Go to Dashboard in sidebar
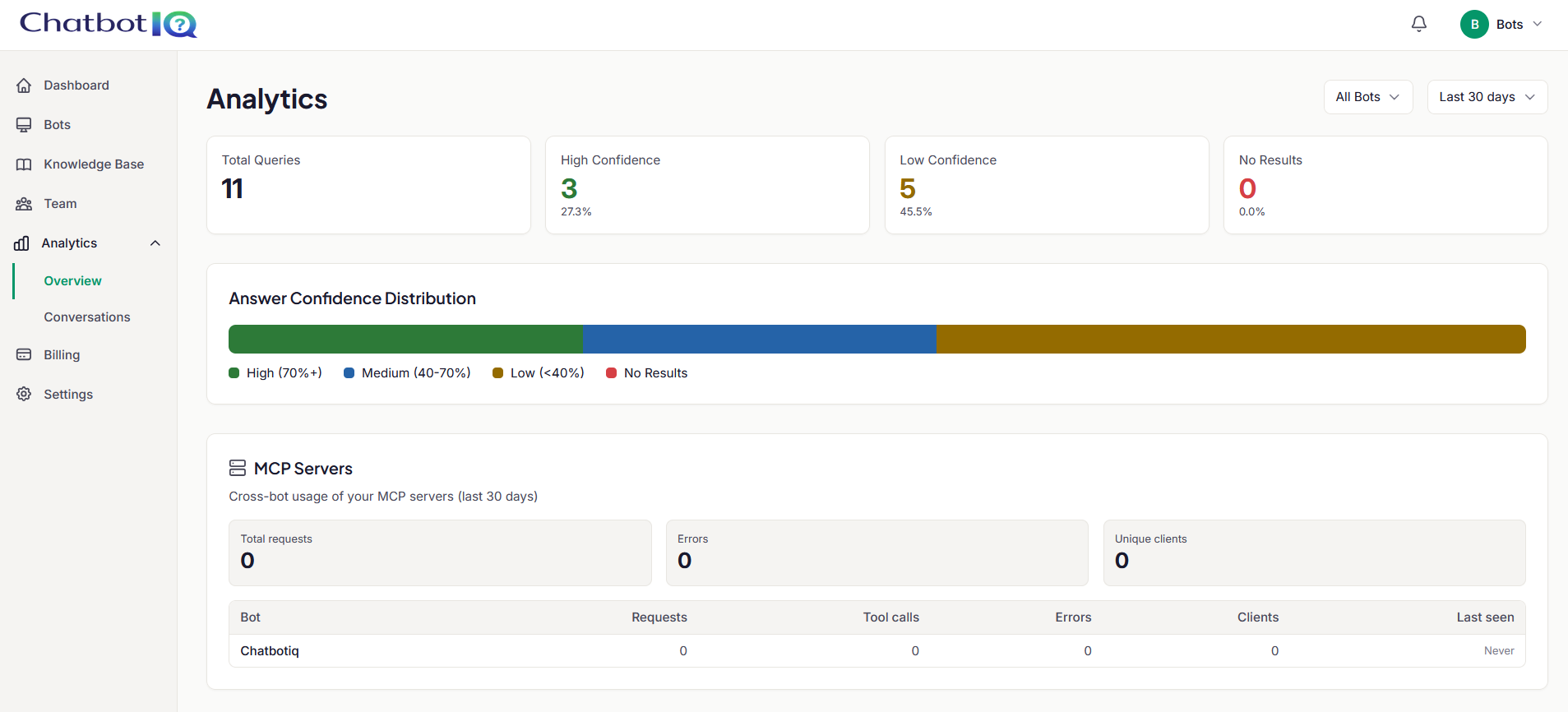The width and height of the screenshot is (1568, 712). click(x=76, y=86)
